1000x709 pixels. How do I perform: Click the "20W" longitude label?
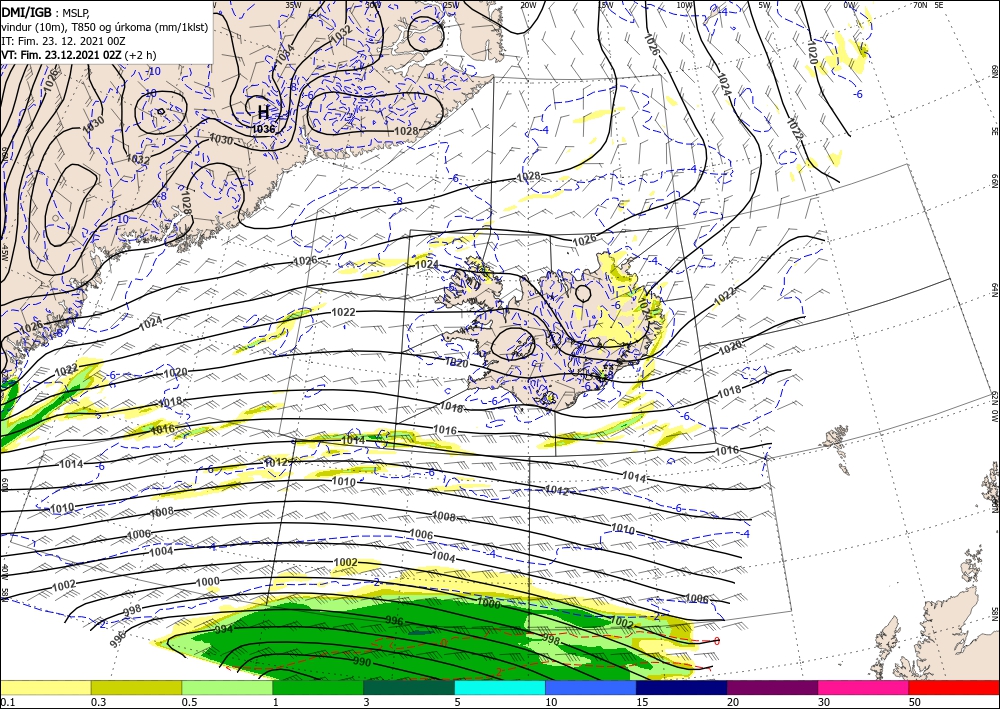click(528, 5)
